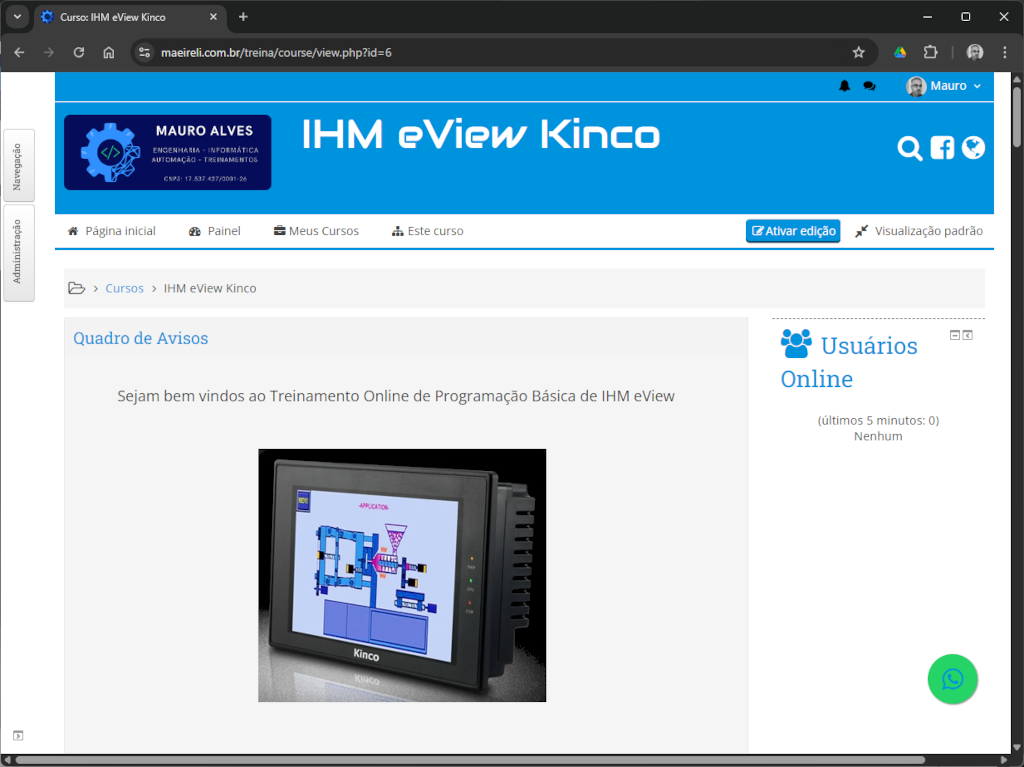Click the browser back arrow

tap(20, 52)
